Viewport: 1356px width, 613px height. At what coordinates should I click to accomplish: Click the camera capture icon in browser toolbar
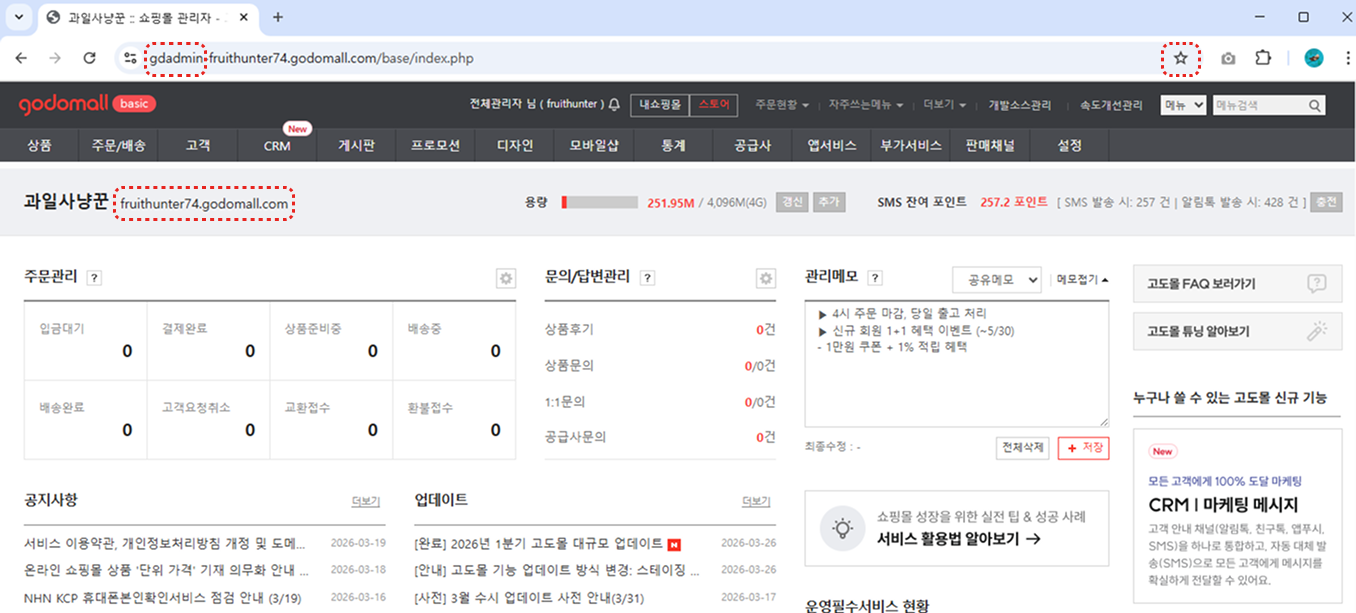tap(1228, 59)
